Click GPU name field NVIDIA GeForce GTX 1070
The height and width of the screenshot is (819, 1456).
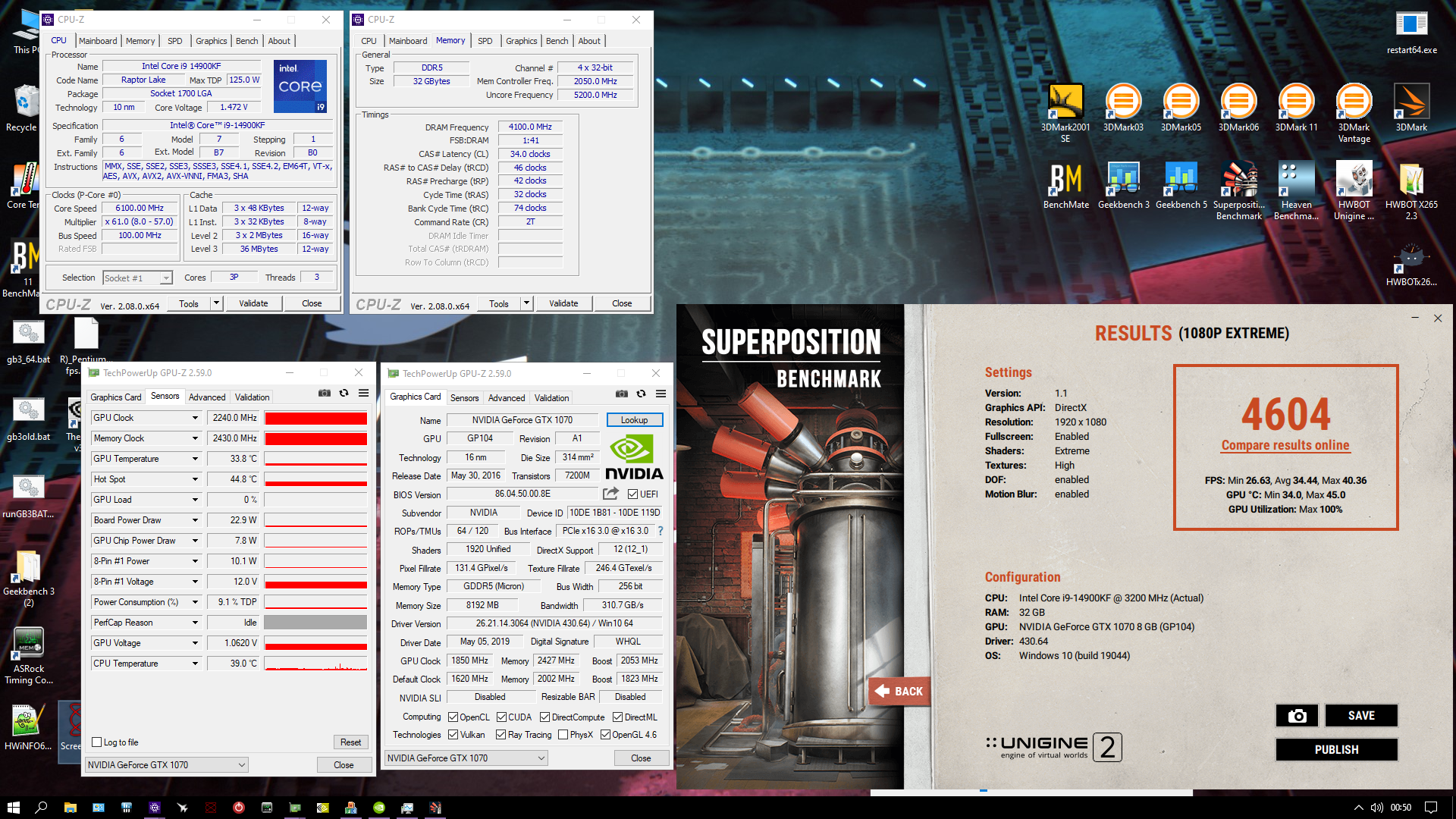point(522,419)
